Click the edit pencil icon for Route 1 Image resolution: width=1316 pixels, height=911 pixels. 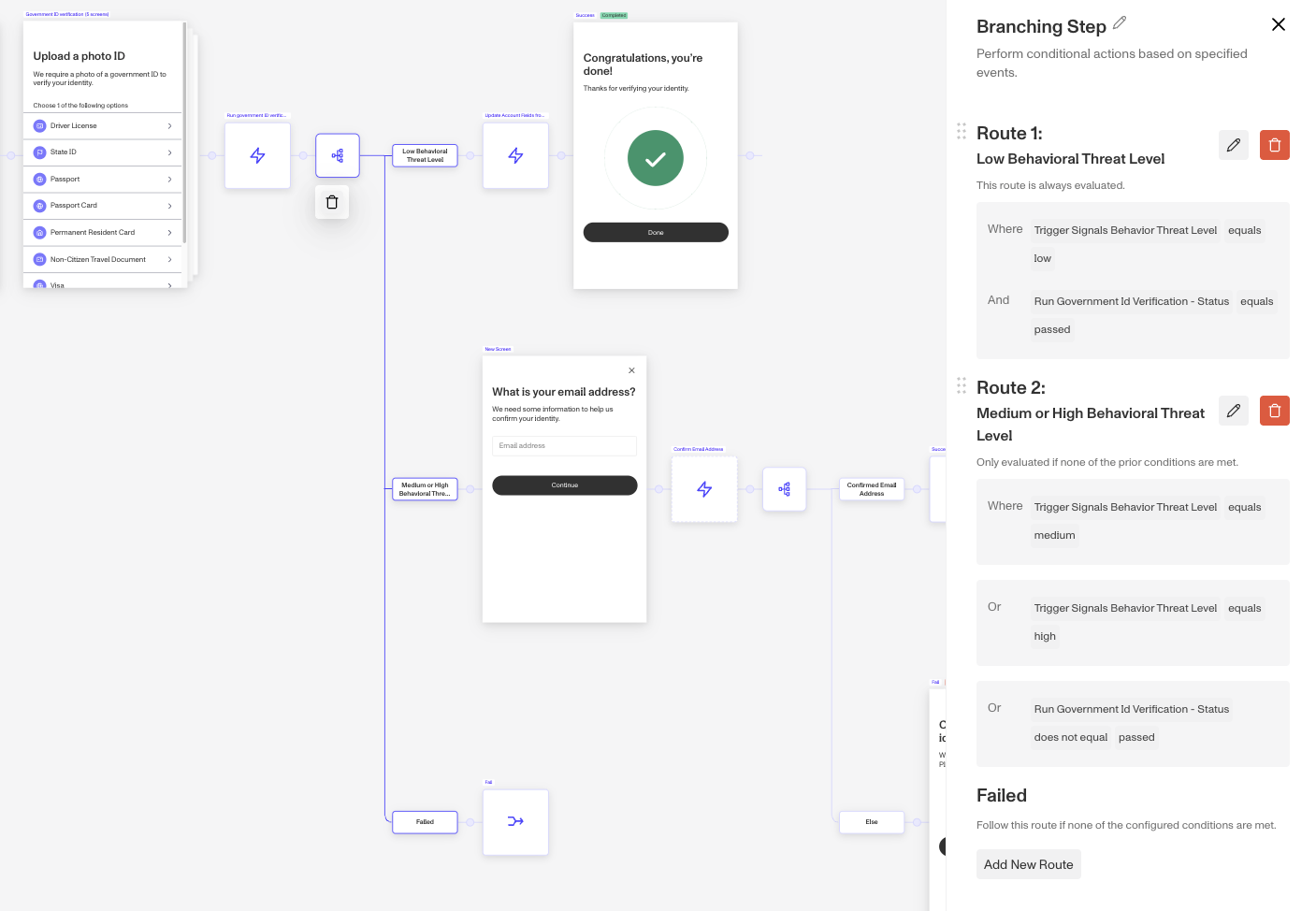tap(1233, 145)
